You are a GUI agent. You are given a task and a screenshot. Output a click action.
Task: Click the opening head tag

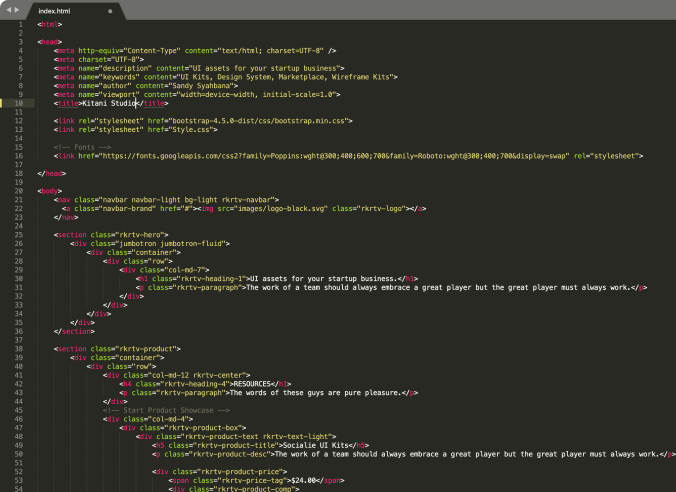pyautogui.click(x=50, y=42)
